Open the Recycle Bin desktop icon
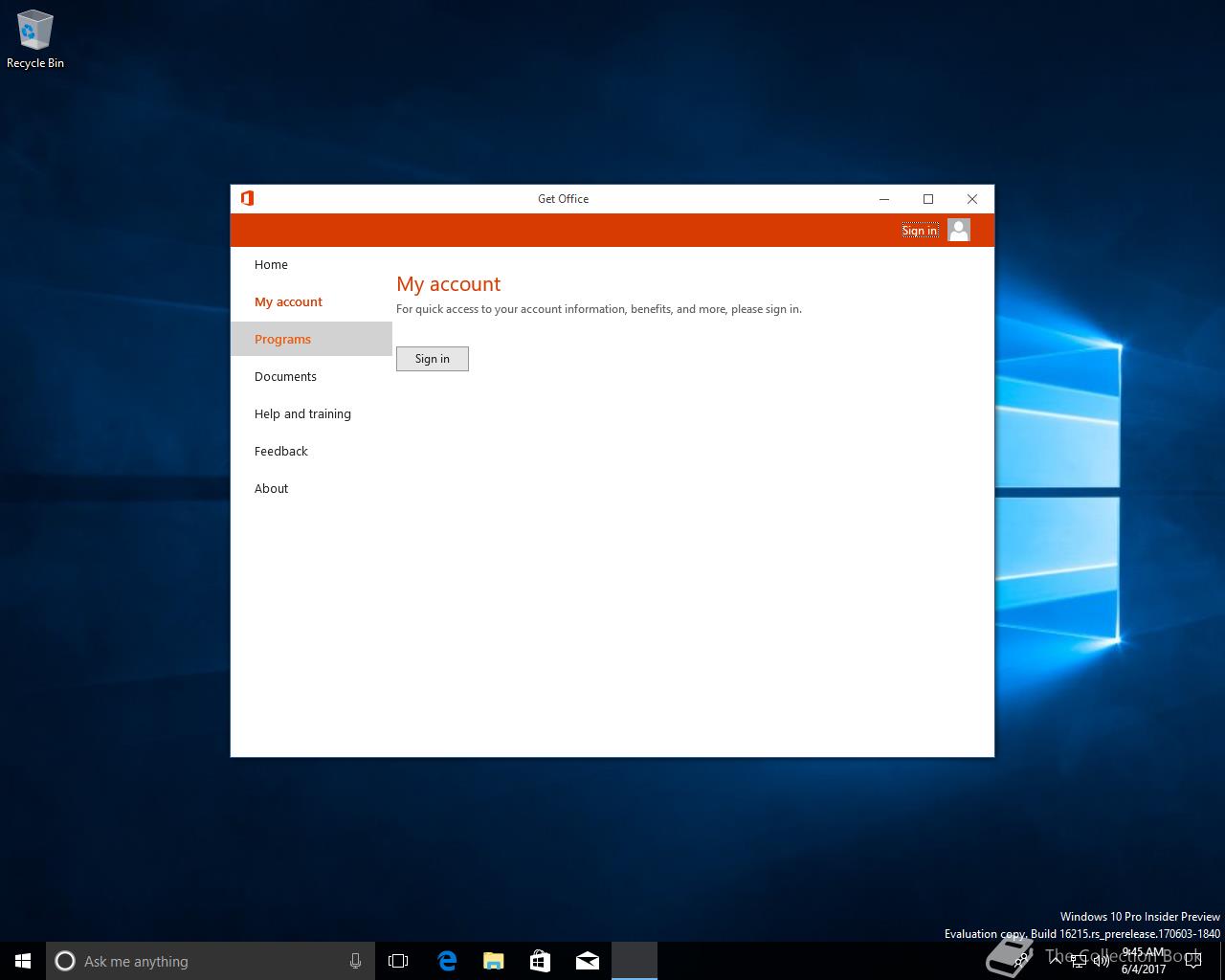Image resolution: width=1225 pixels, height=980 pixels. point(34,39)
